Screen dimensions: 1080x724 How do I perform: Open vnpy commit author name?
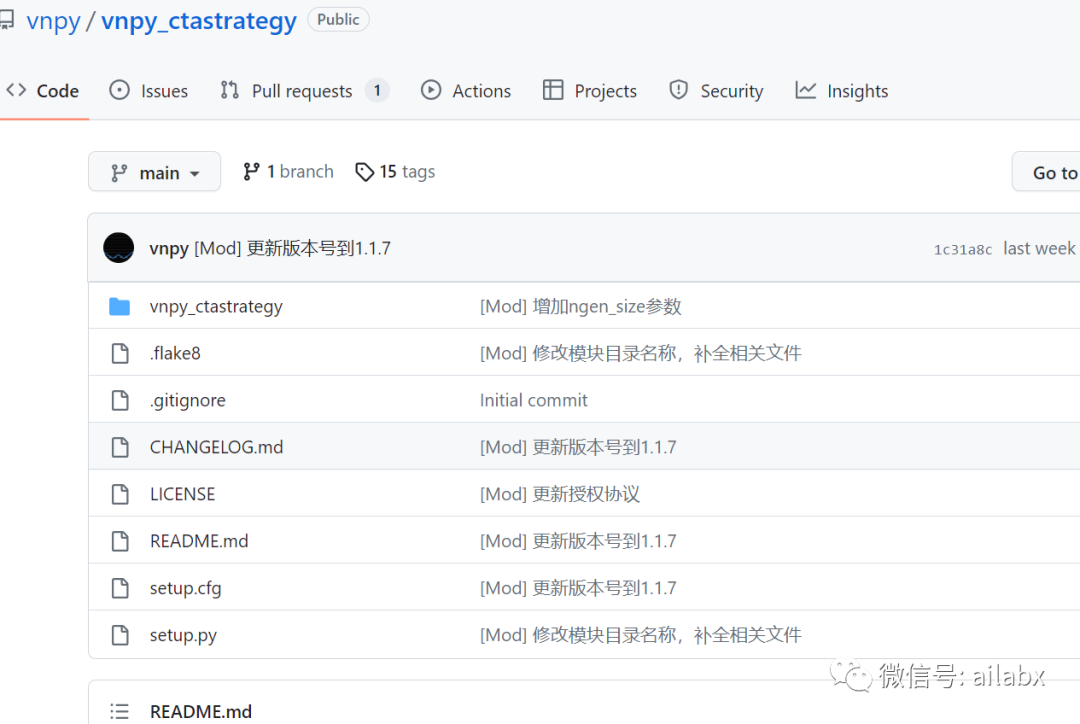tap(169, 248)
